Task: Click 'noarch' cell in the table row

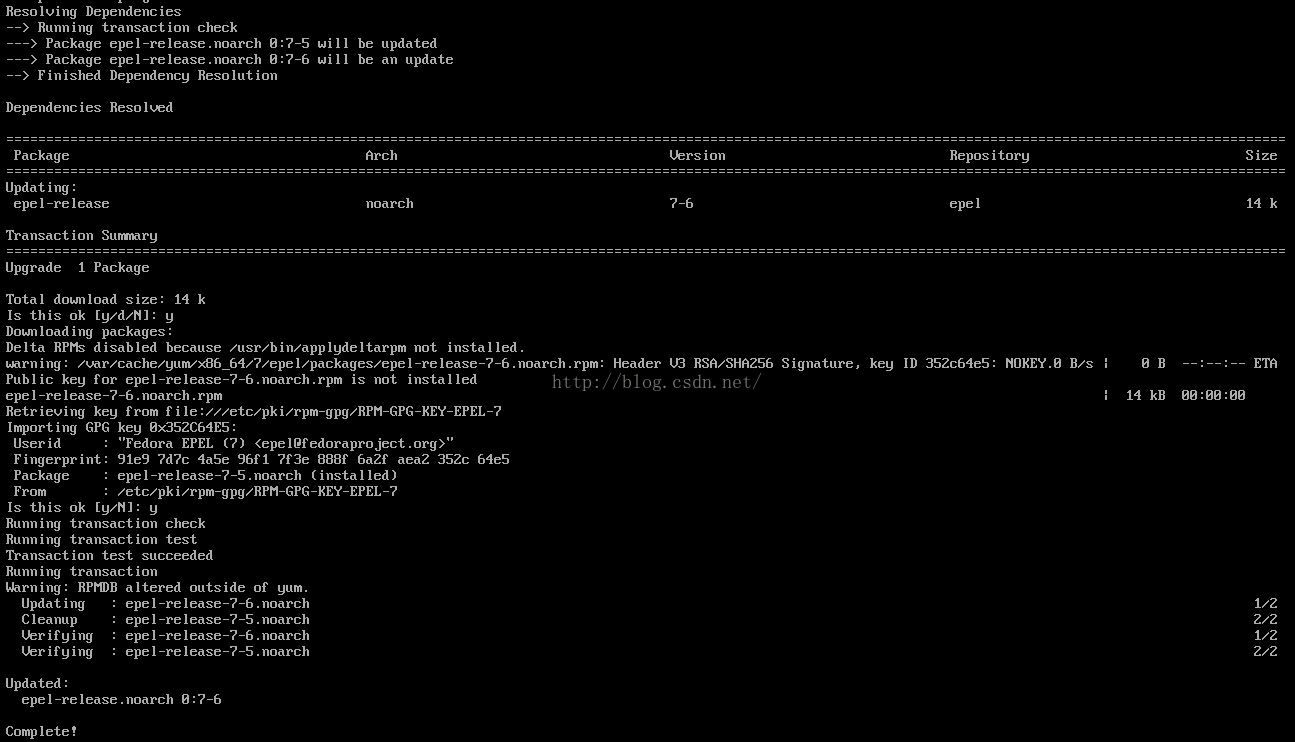Action: [390, 204]
